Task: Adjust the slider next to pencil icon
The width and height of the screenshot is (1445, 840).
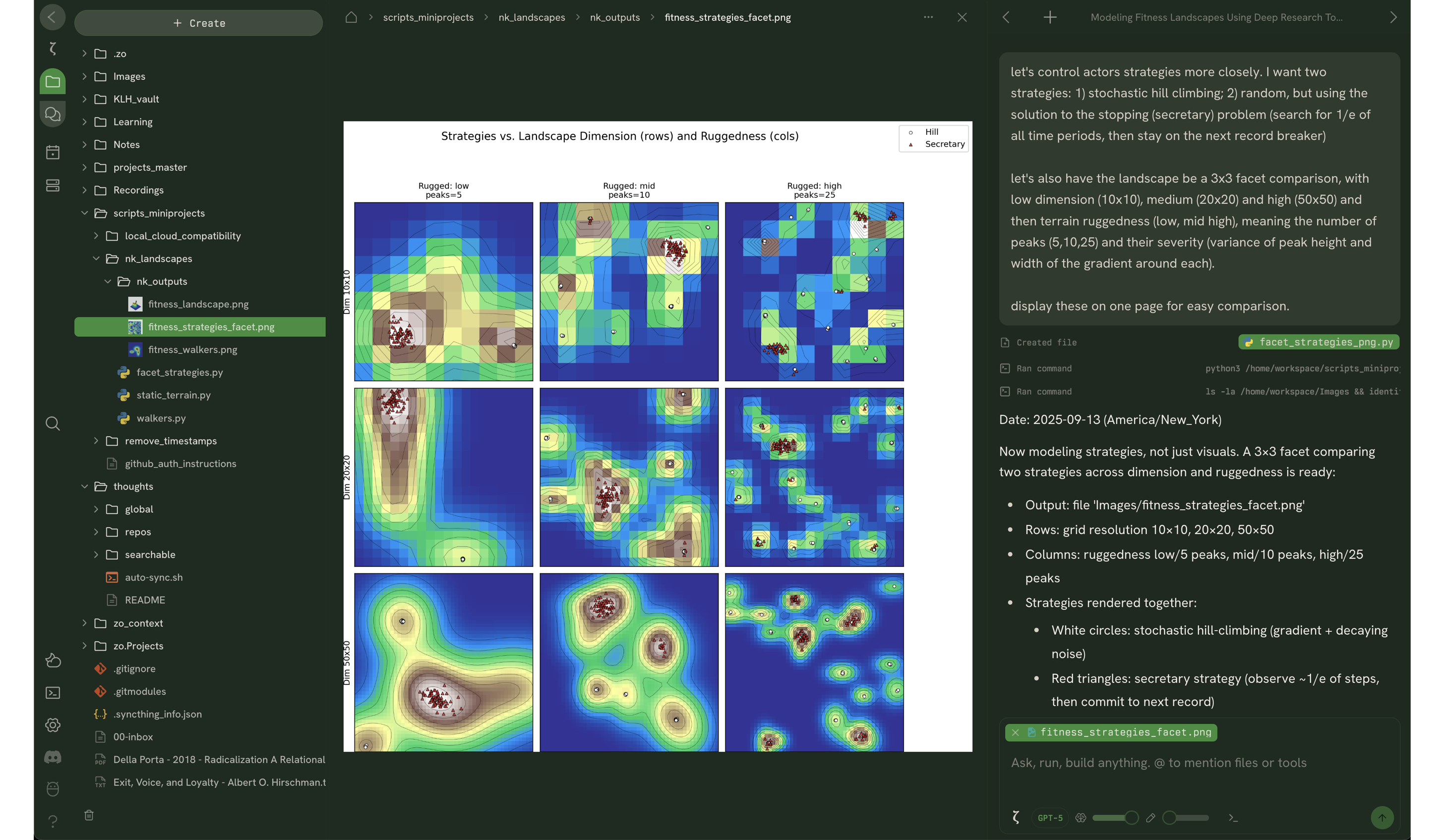Action: pyautogui.click(x=1185, y=818)
